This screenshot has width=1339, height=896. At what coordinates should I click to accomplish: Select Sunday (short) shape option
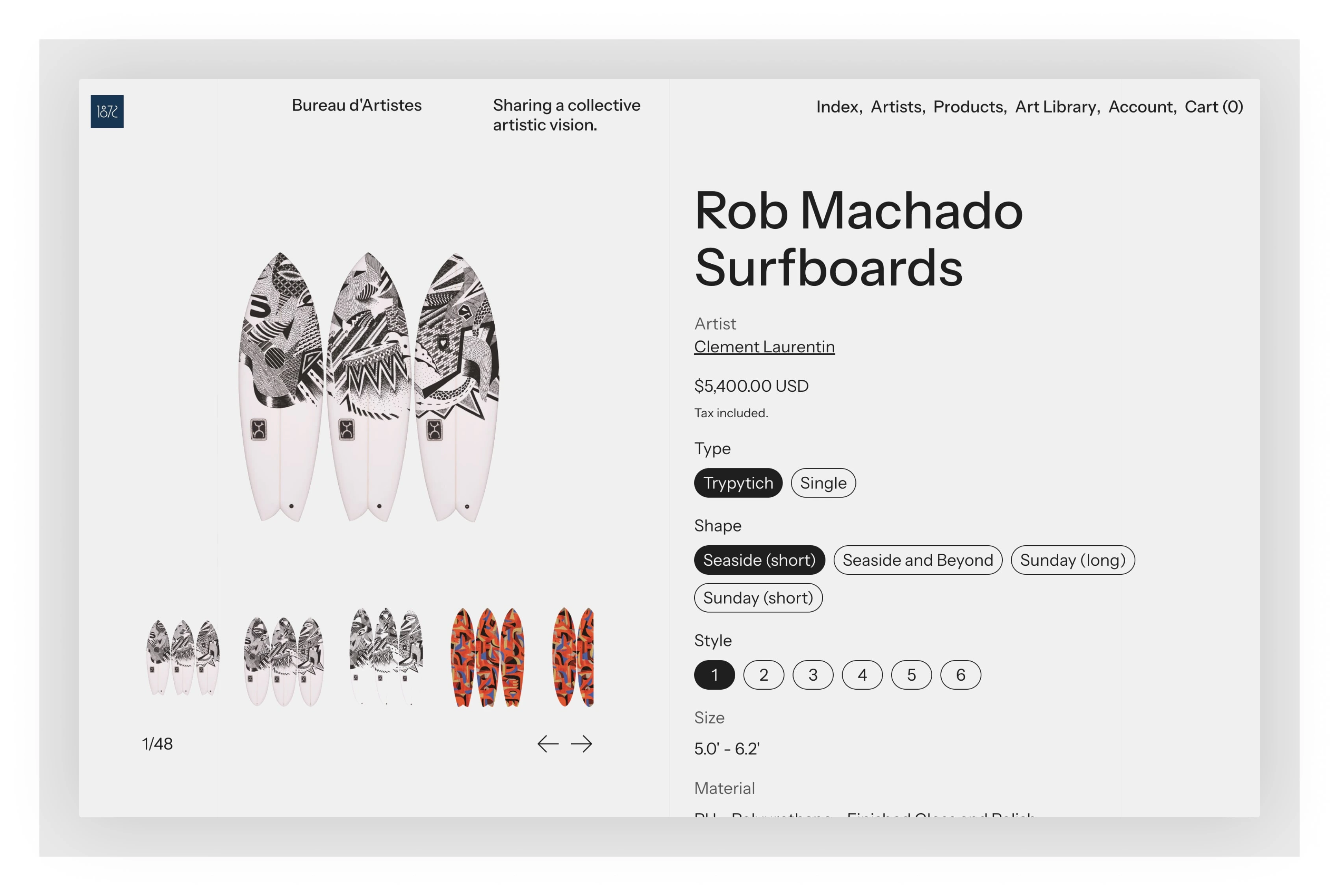(759, 598)
